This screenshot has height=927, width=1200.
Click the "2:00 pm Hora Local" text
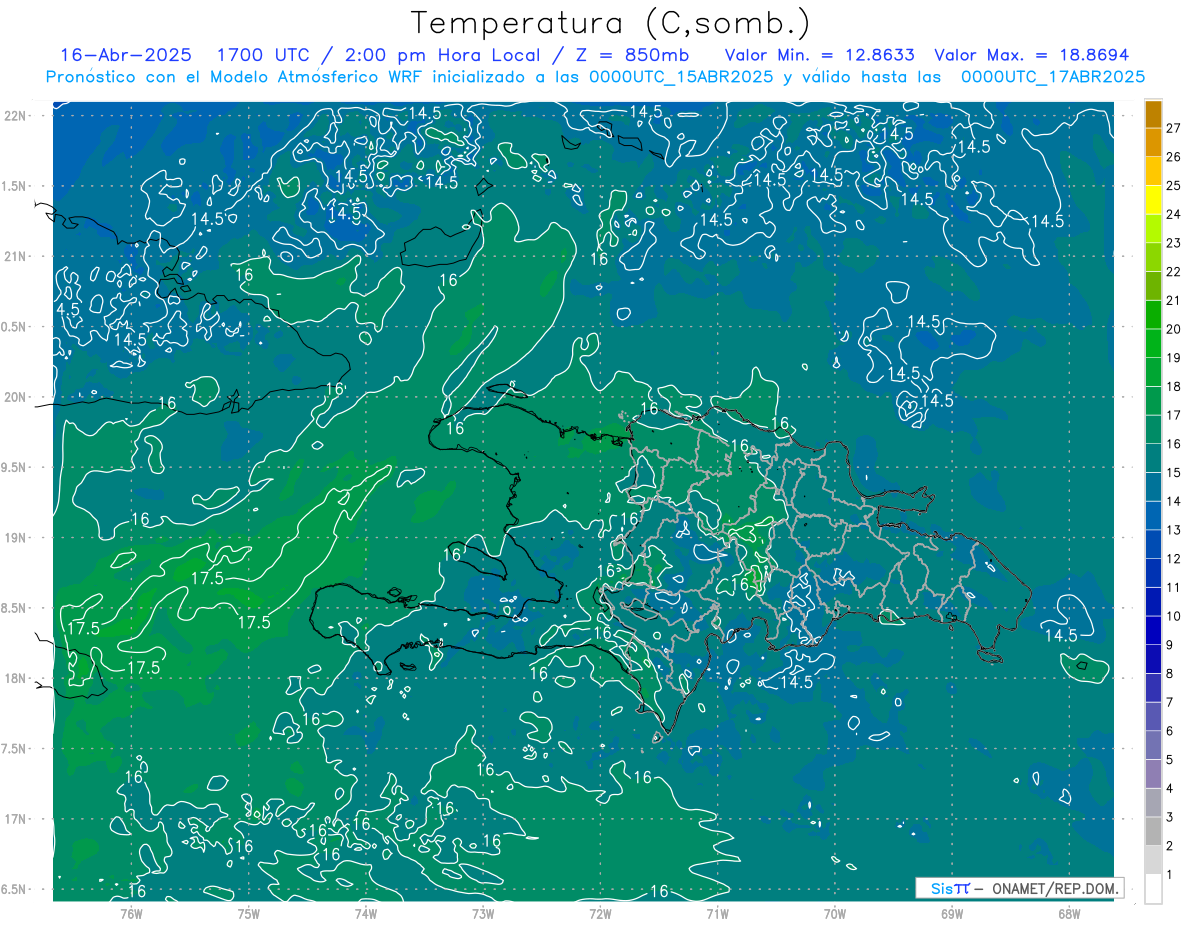441,55
